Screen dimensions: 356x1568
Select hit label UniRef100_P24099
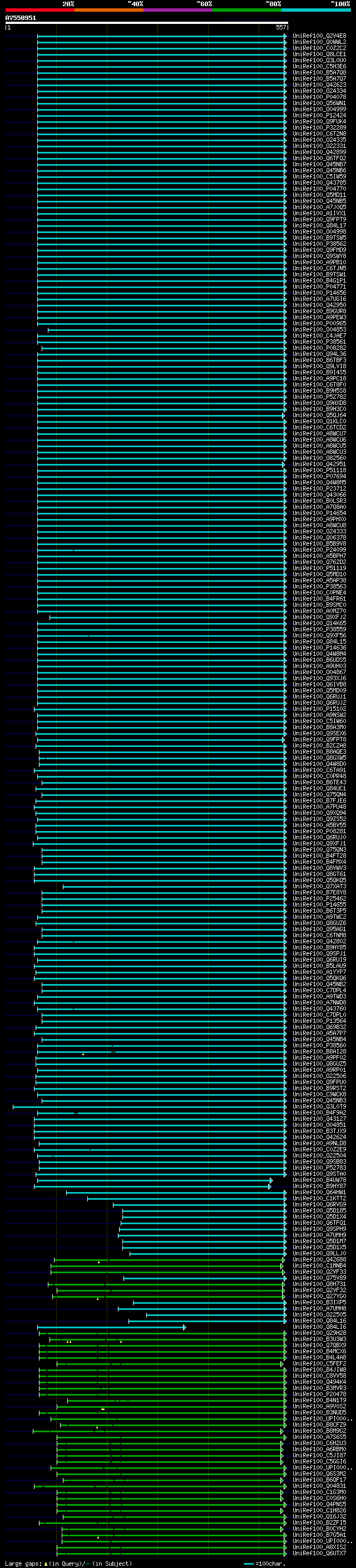319,550
